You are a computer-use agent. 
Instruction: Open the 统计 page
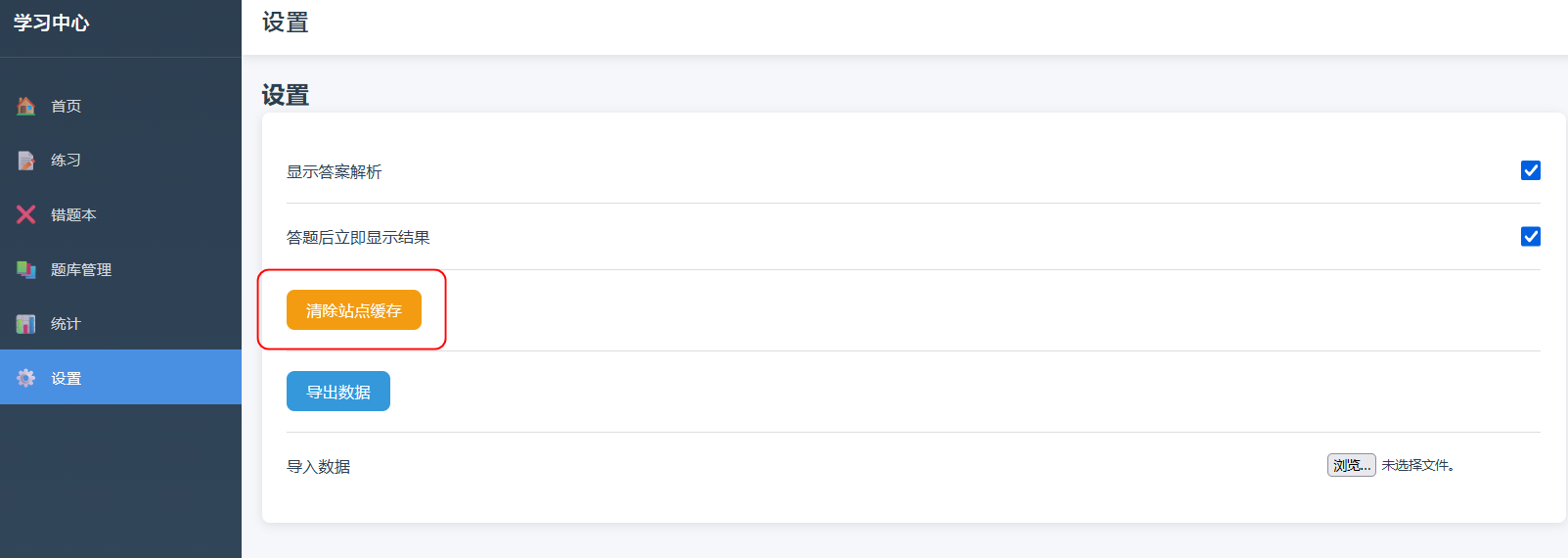120,323
